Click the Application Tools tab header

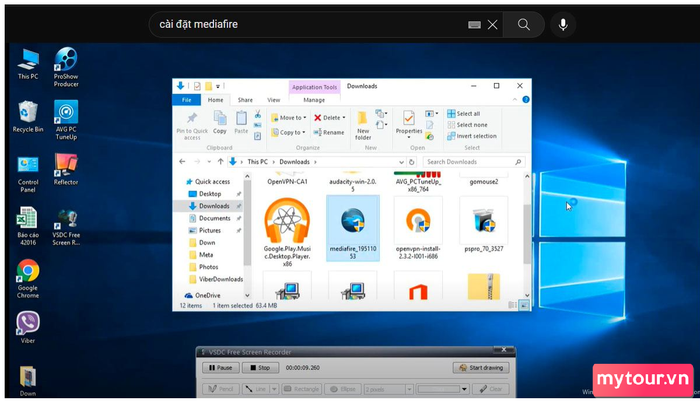pyautogui.click(x=314, y=87)
